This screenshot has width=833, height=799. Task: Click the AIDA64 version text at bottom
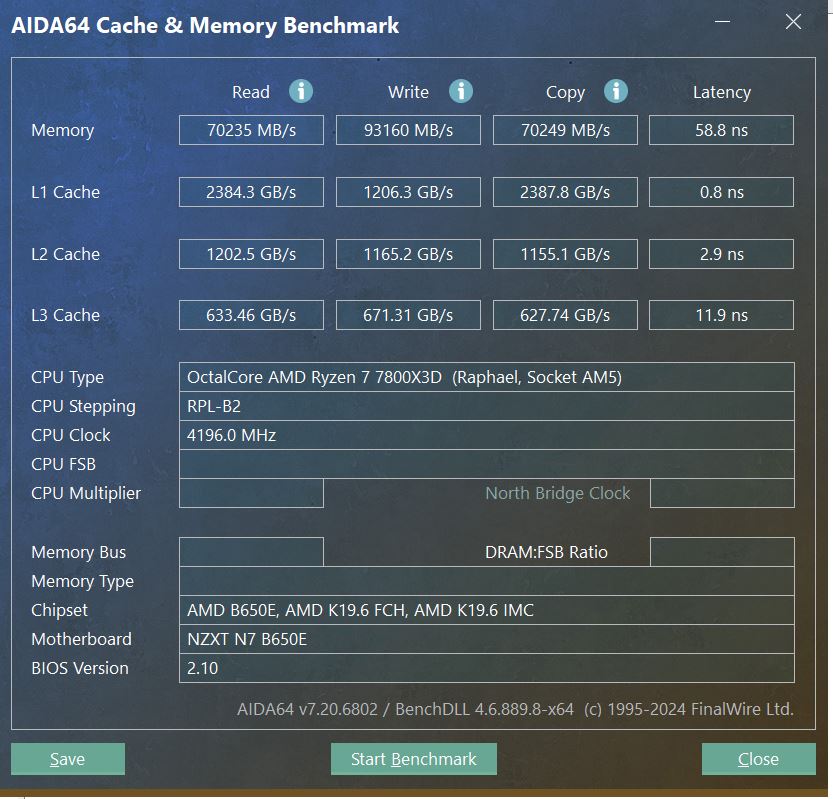click(x=515, y=709)
